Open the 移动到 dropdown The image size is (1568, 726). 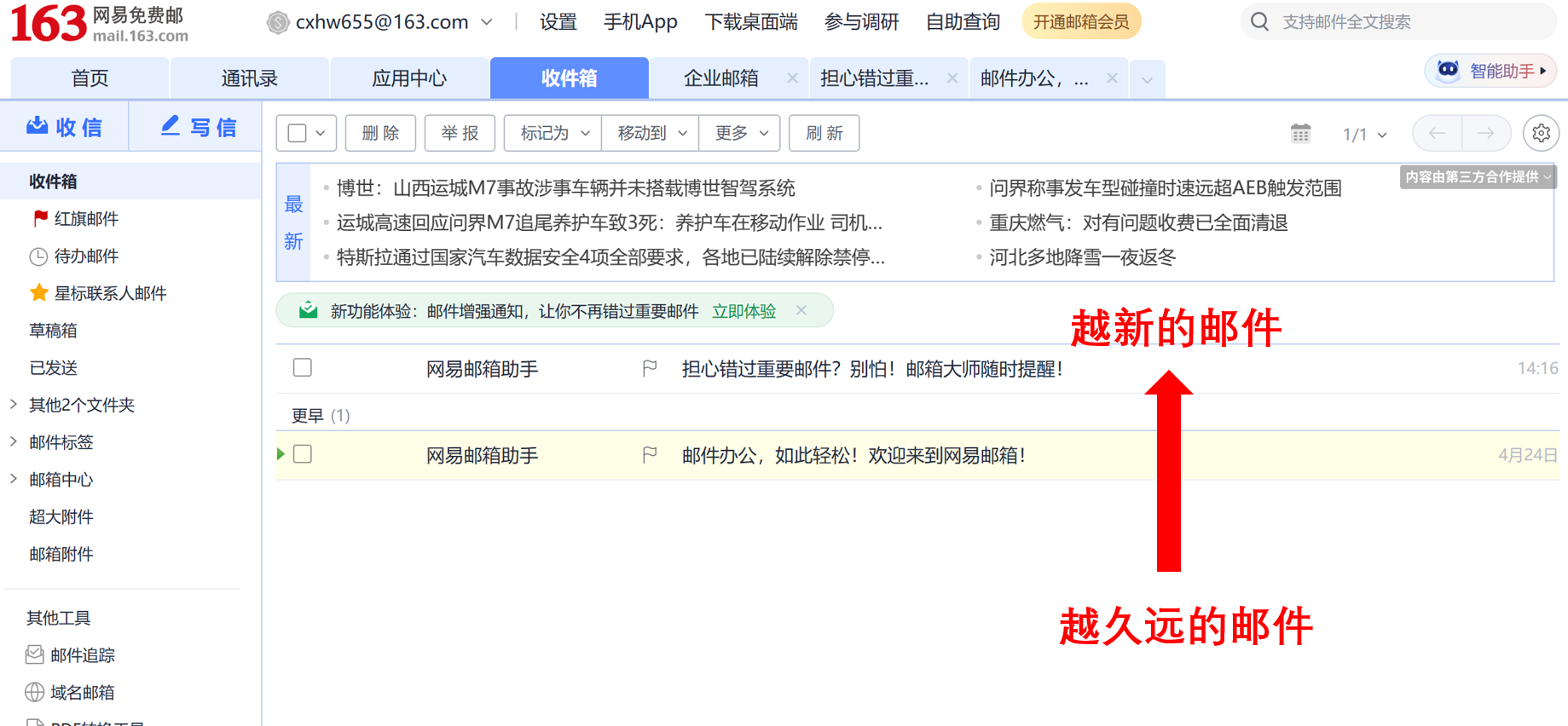point(651,133)
